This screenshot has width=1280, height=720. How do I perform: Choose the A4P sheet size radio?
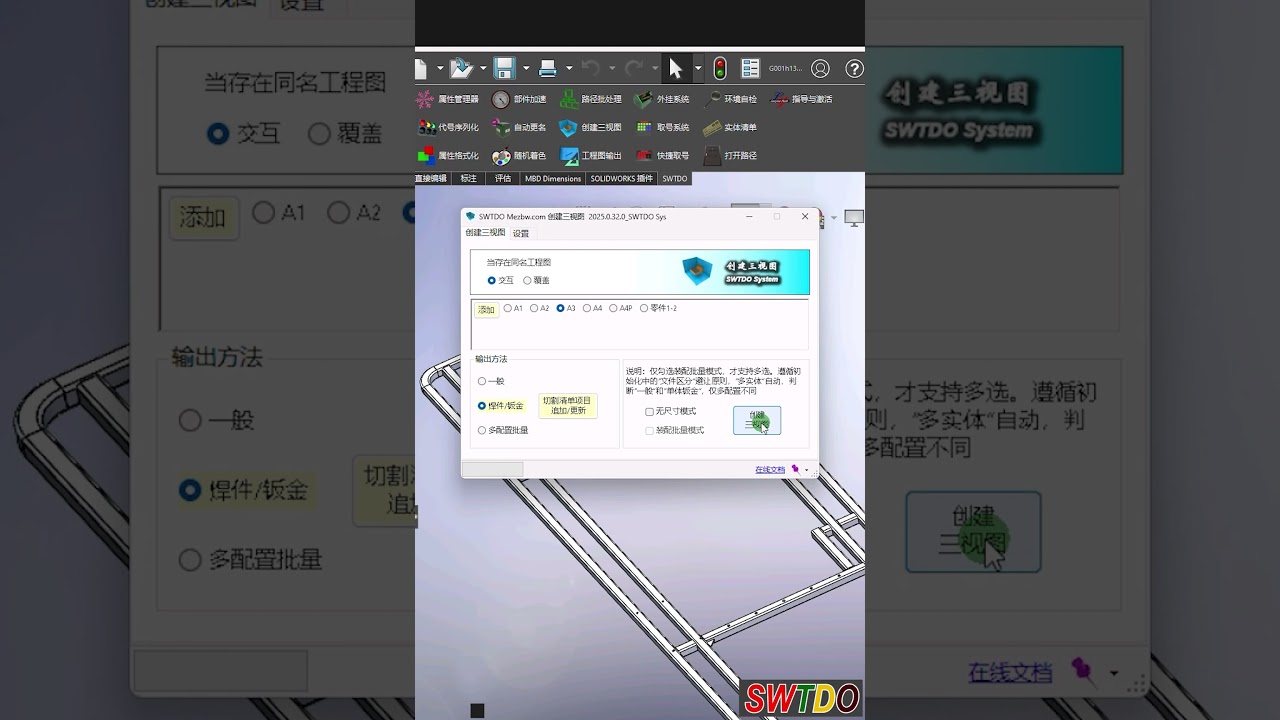pos(621,308)
